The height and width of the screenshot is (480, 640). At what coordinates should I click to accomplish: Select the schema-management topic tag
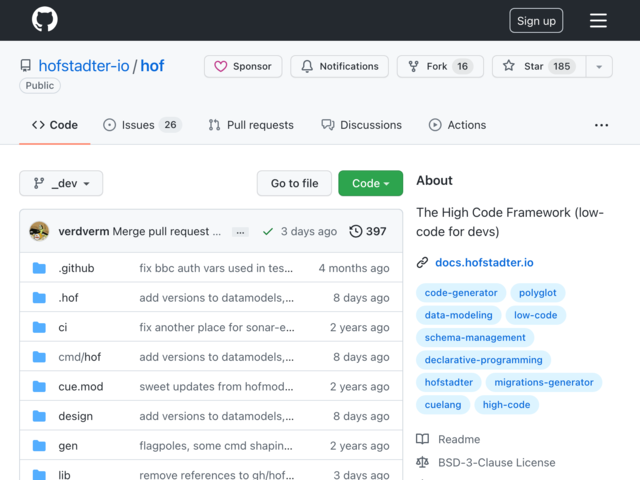pyautogui.click(x=475, y=338)
